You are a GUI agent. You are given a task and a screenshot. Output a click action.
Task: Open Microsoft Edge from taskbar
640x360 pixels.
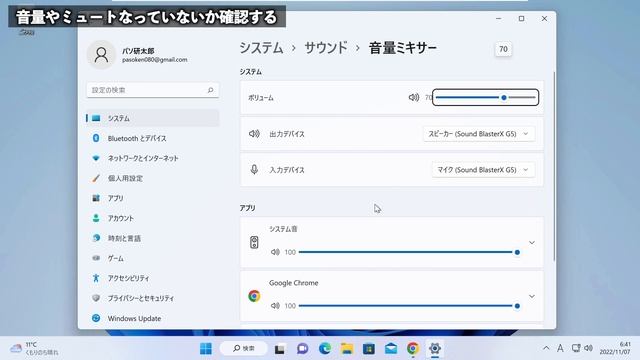[325, 349]
